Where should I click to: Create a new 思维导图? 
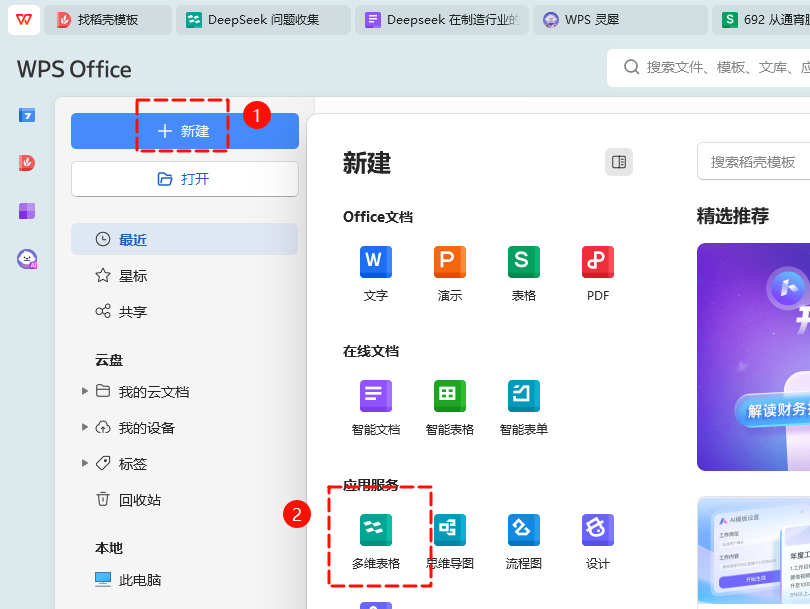tap(449, 542)
